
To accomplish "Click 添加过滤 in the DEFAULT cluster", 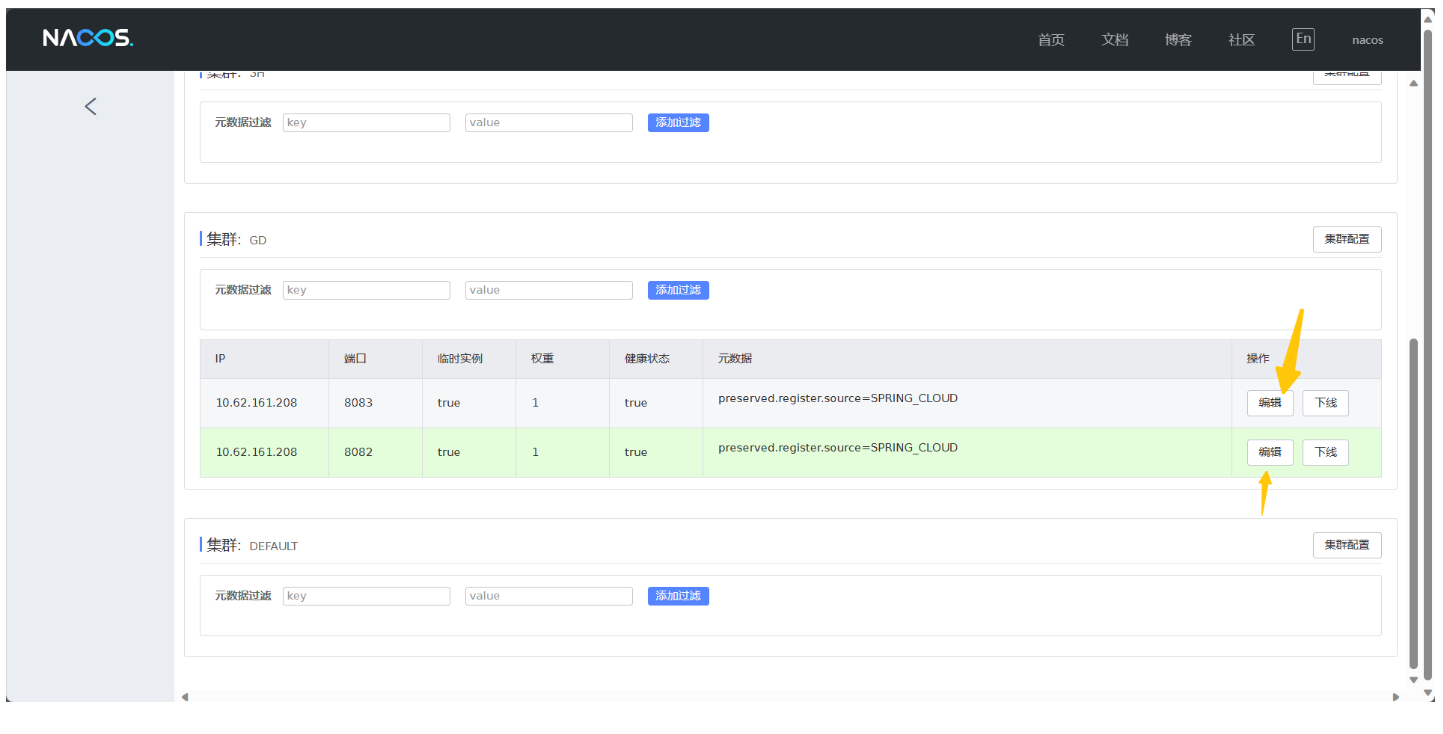I will click(678, 596).
